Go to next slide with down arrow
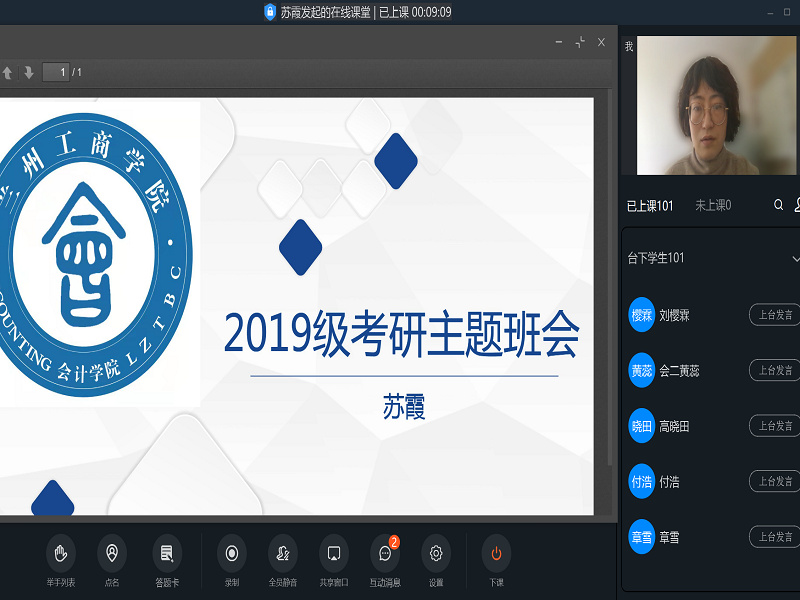 (x=29, y=72)
